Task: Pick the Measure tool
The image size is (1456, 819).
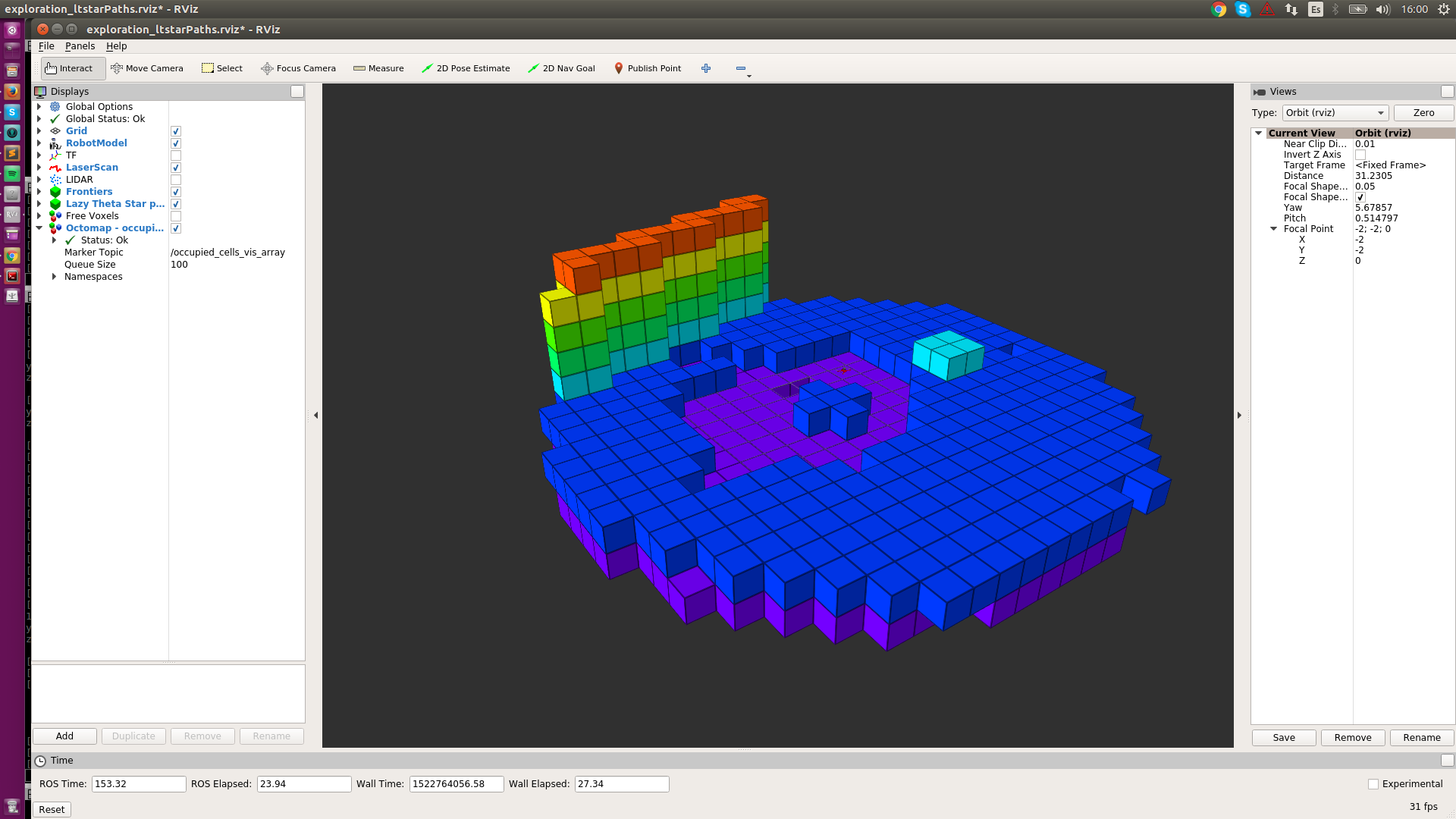Action: [378, 68]
